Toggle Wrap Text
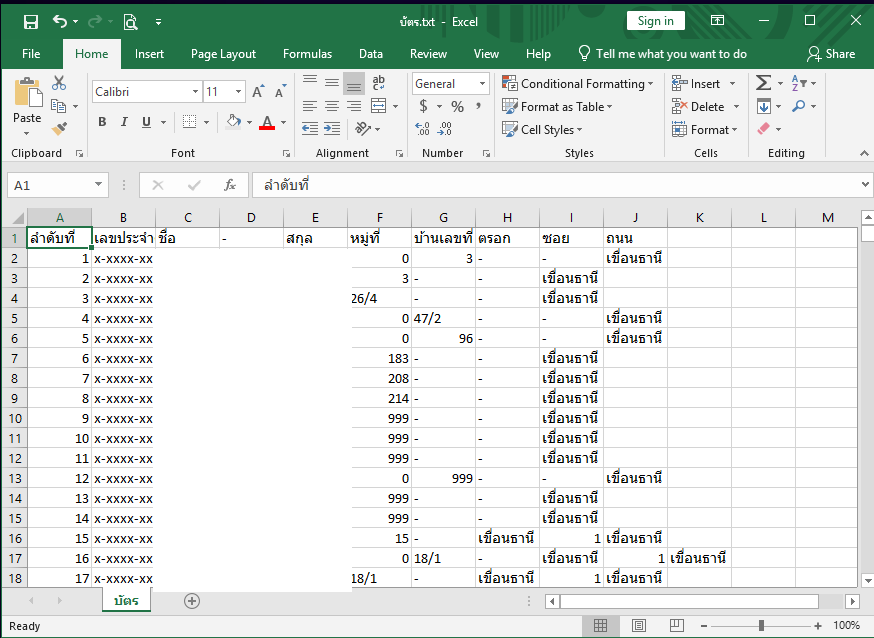The image size is (874, 638). [x=378, y=82]
